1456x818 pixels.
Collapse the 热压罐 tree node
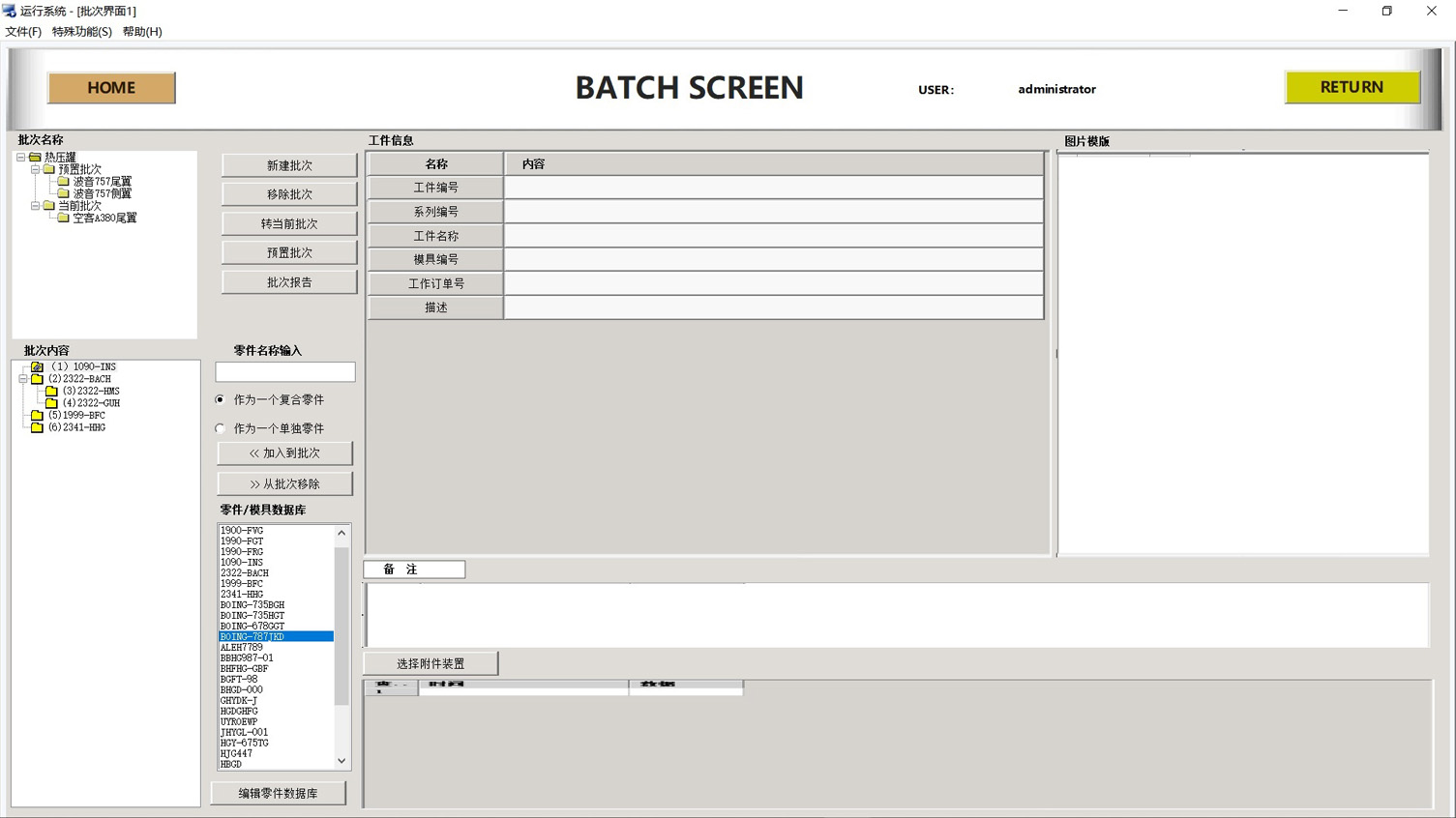20,157
